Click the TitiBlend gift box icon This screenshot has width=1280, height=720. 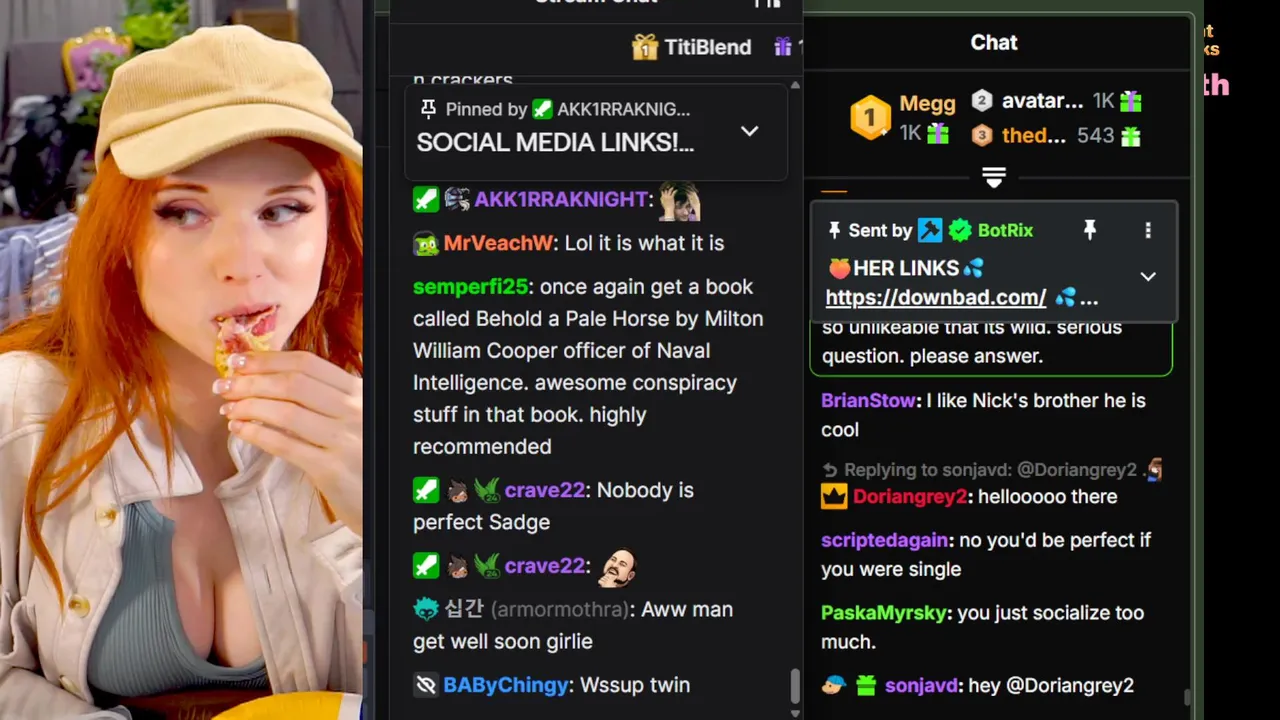coord(645,47)
